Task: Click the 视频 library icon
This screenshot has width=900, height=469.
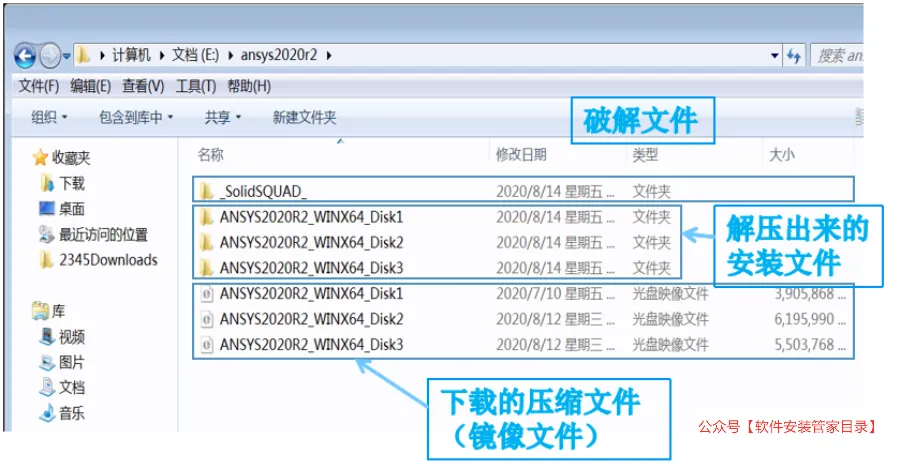Action: pyautogui.click(x=47, y=336)
